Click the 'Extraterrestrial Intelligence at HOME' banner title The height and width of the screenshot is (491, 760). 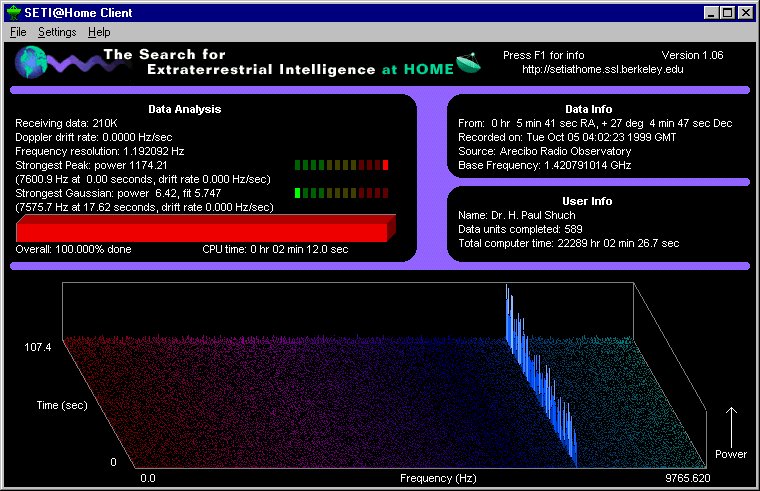[x=300, y=69]
